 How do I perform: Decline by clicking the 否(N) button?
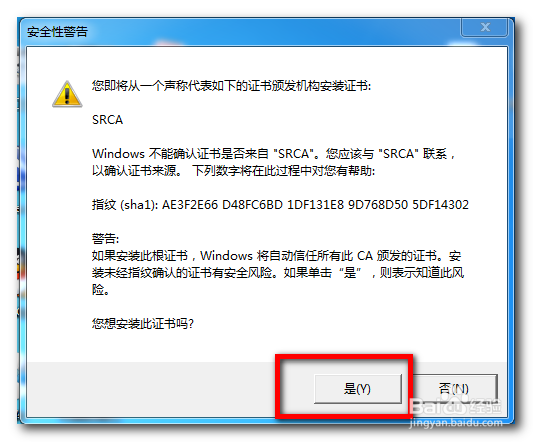pyautogui.click(x=454, y=389)
